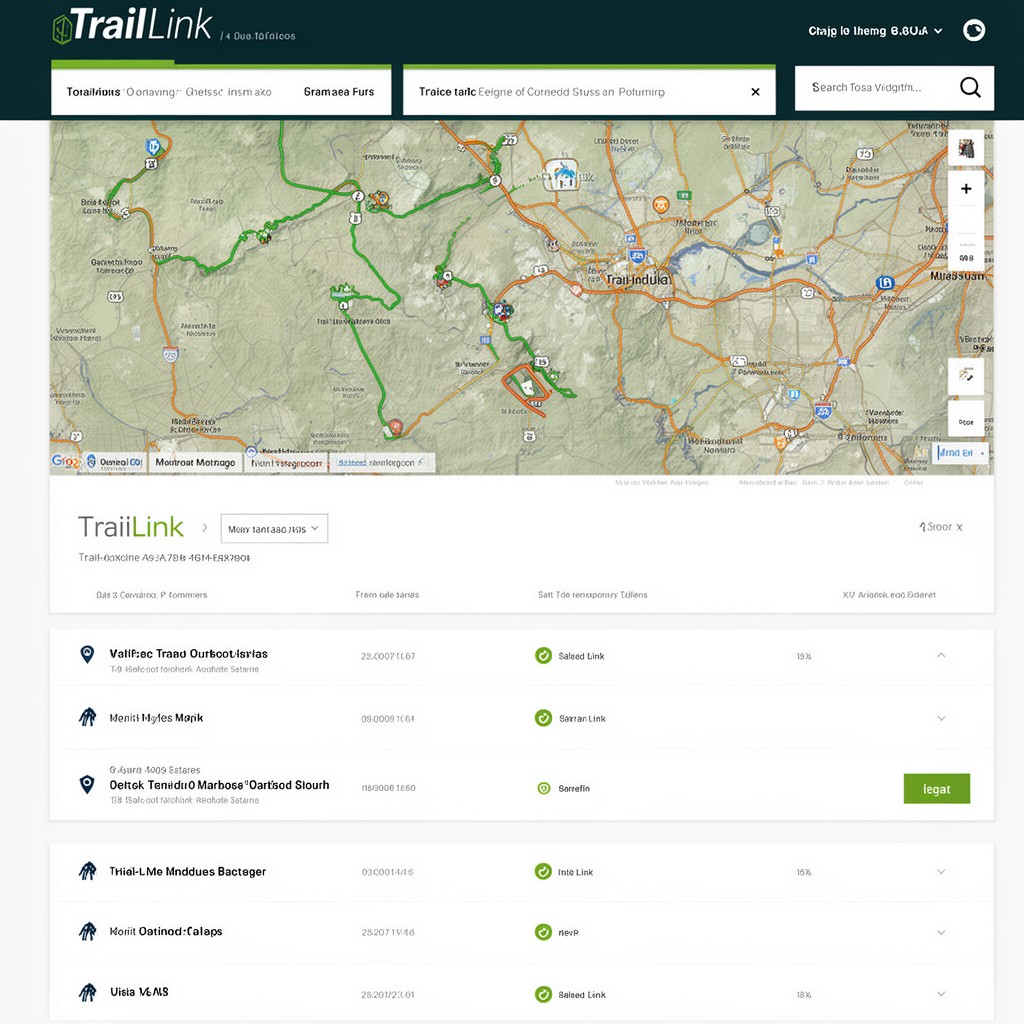Image resolution: width=1024 pixels, height=1024 pixels.
Task: Click the Sarran Link label
Action: 582,718
